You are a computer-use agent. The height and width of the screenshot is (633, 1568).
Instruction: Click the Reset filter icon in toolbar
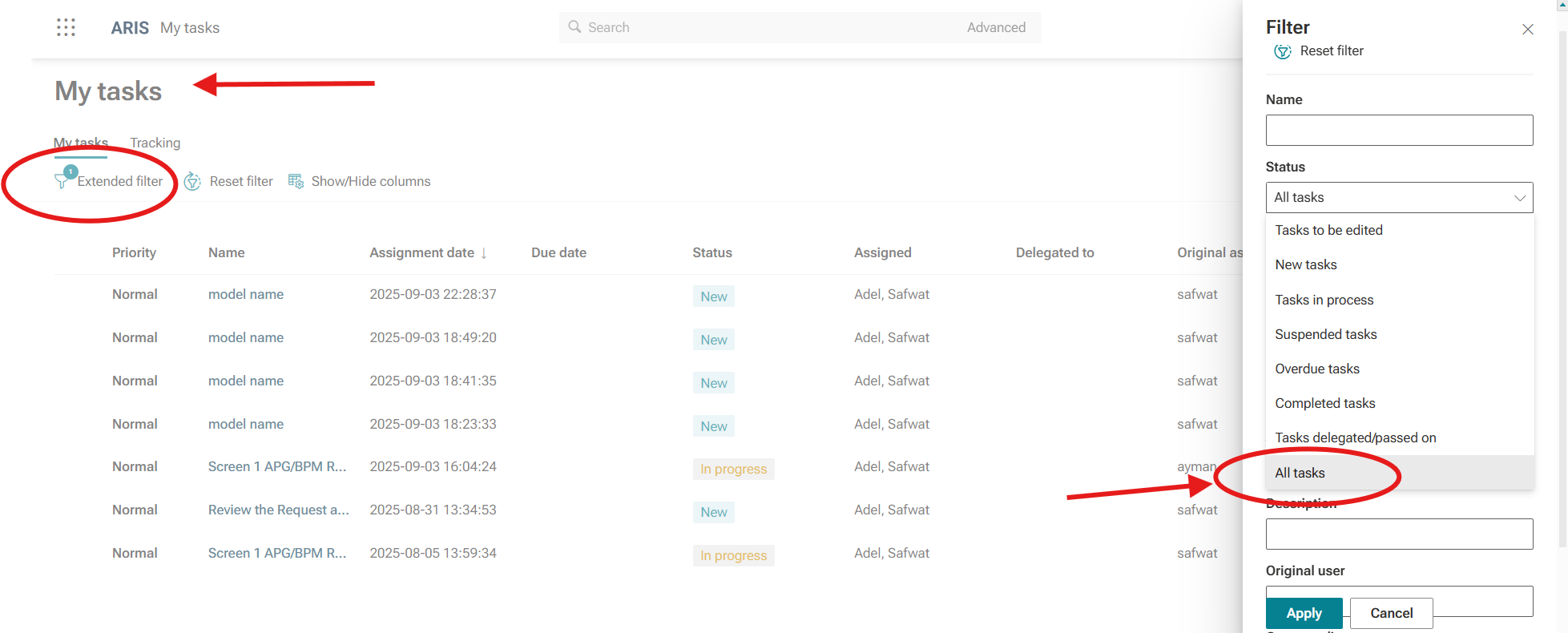pyautogui.click(x=192, y=182)
